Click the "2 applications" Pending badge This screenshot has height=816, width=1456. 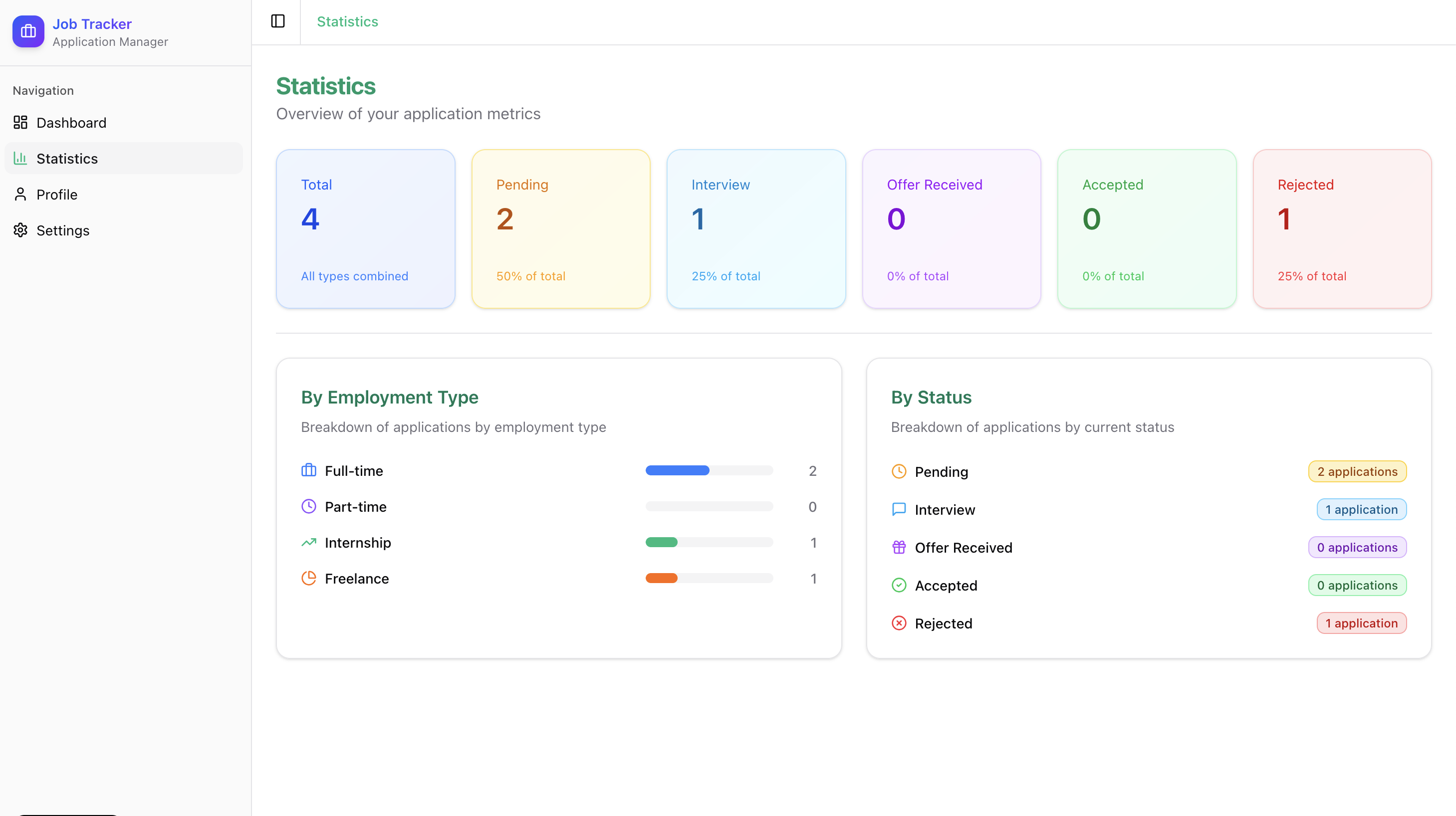click(1357, 471)
